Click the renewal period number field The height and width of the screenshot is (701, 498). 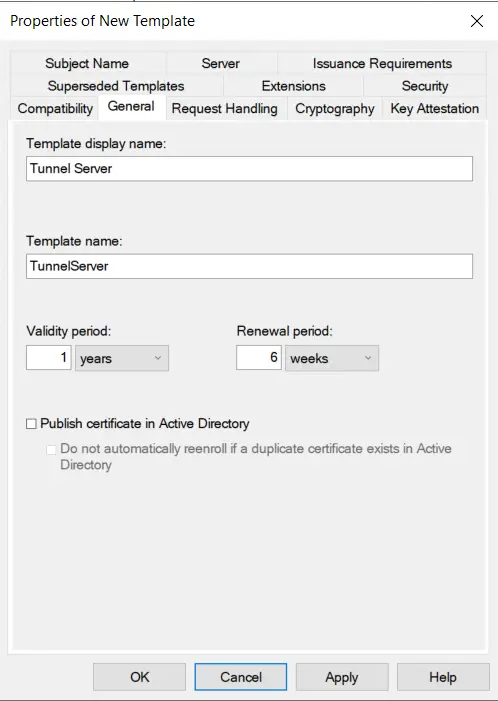259,358
